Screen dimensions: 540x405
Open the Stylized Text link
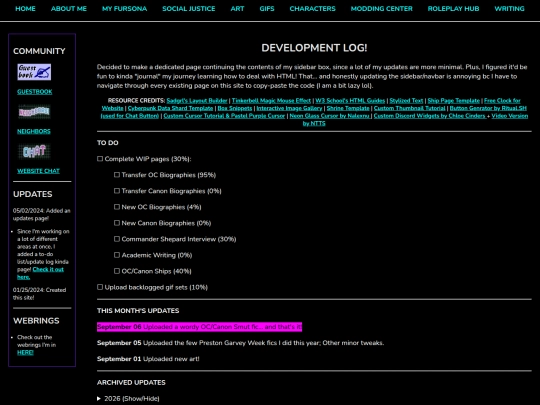point(406,101)
